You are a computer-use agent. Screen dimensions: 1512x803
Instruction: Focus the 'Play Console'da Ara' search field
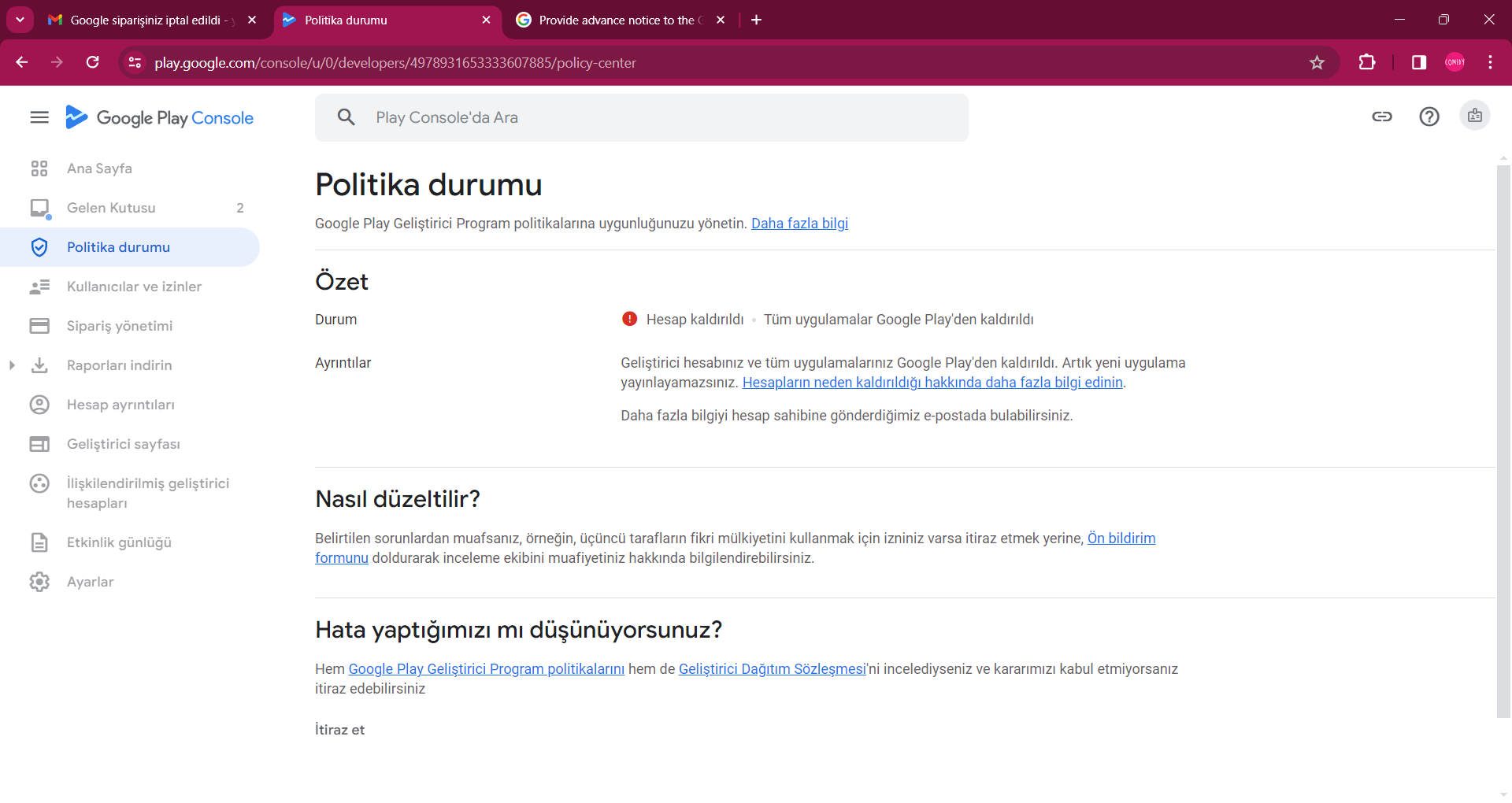pyautogui.click(x=642, y=117)
